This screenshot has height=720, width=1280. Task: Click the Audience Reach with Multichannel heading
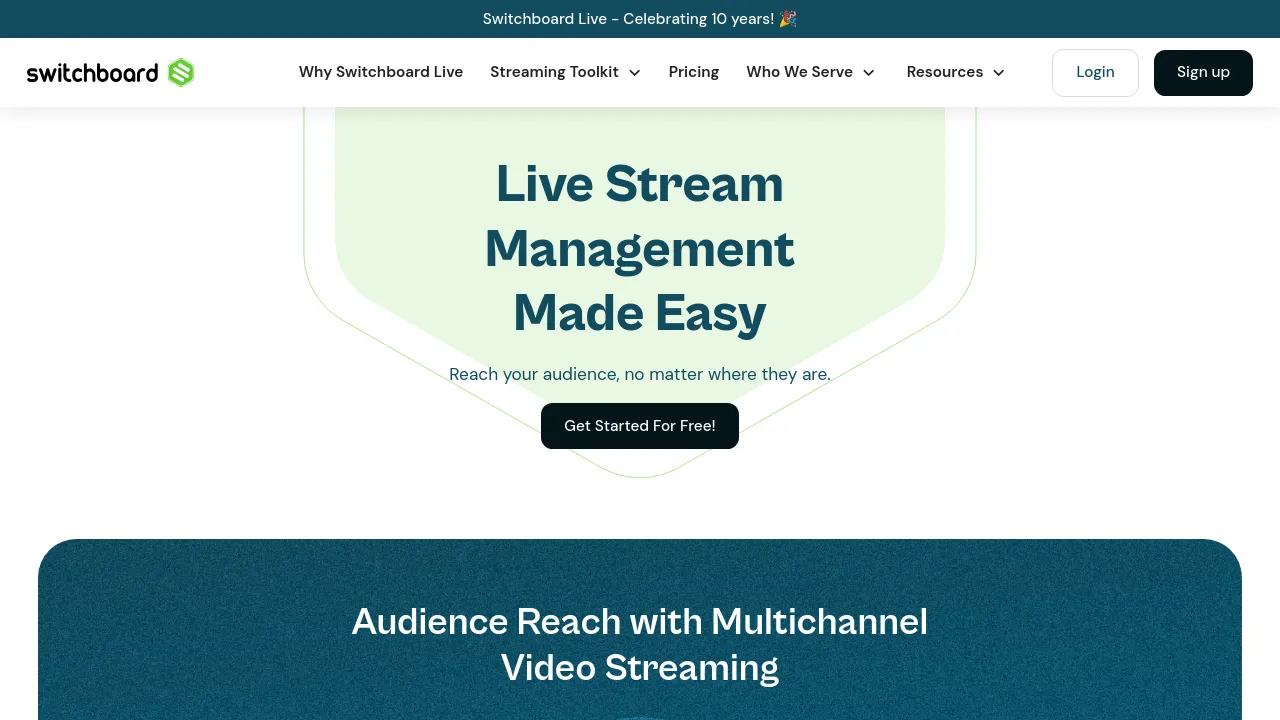[x=640, y=644]
